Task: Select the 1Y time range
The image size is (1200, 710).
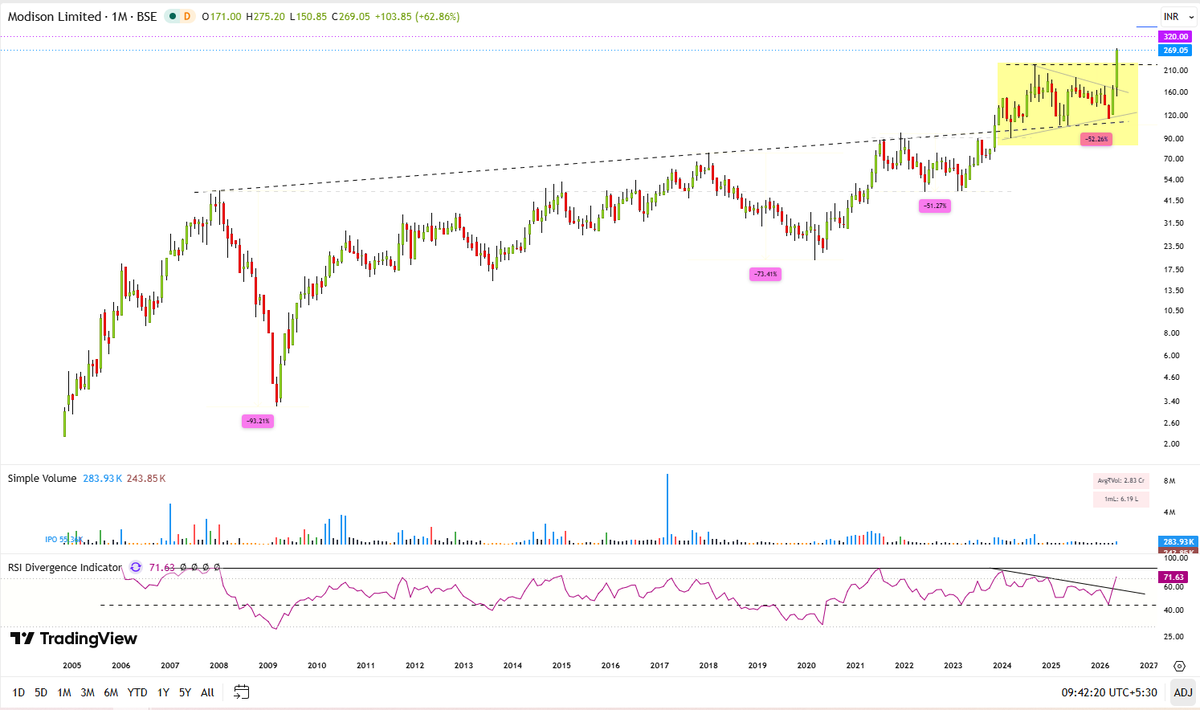Action: click(x=163, y=692)
